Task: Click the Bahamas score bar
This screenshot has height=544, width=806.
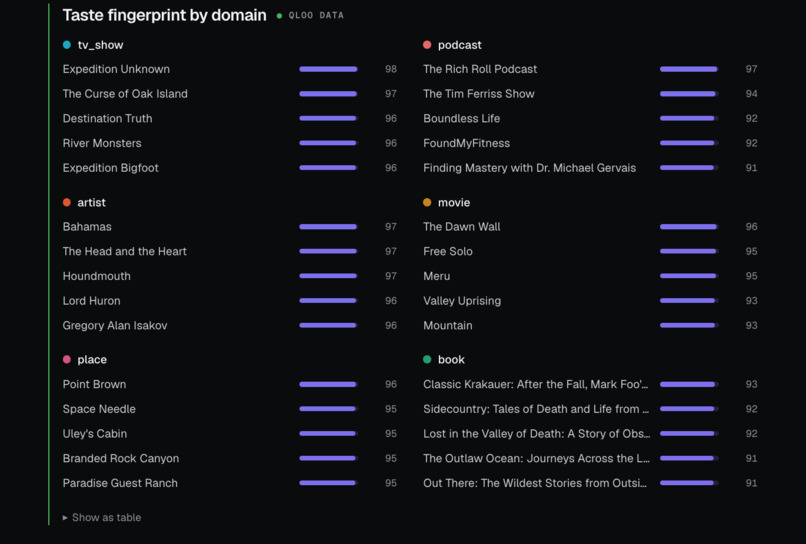Action: click(x=328, y=227)
